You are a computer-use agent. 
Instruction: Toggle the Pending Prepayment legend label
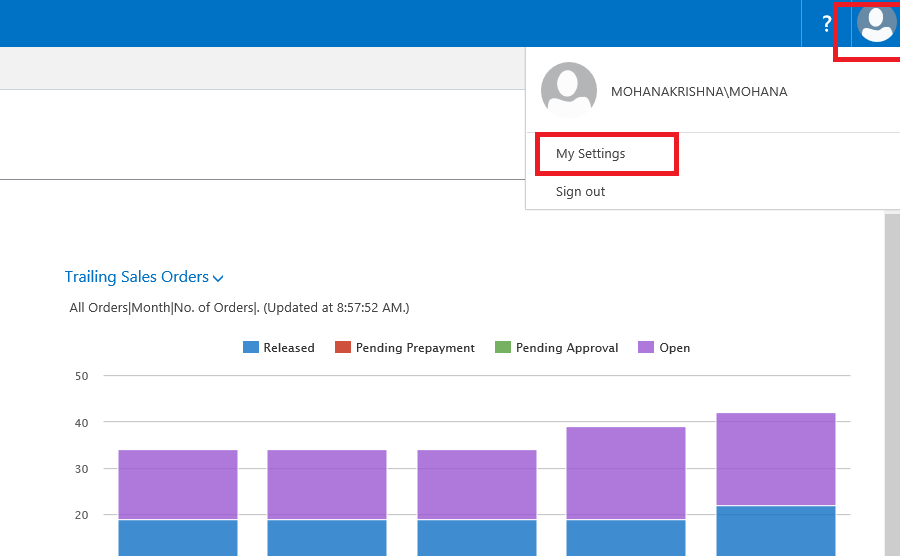415,348
